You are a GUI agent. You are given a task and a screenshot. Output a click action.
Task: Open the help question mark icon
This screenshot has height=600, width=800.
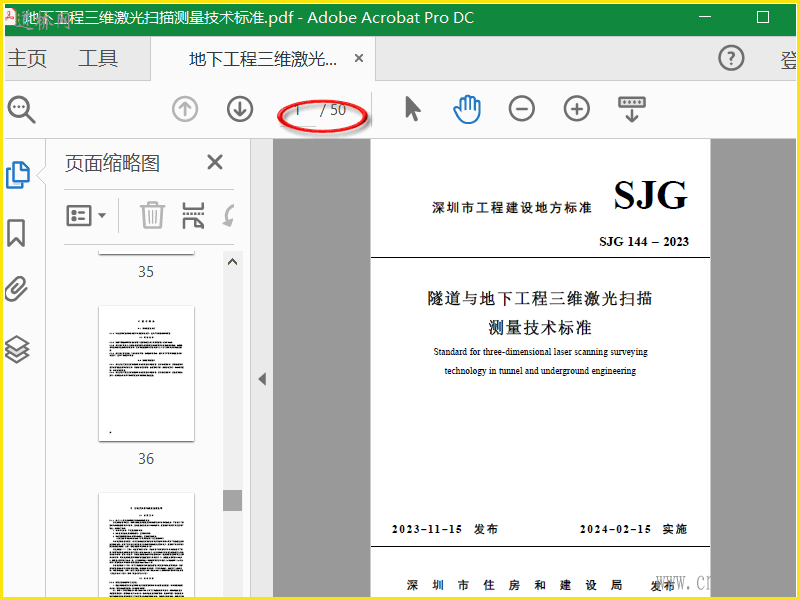pos(731,58)
